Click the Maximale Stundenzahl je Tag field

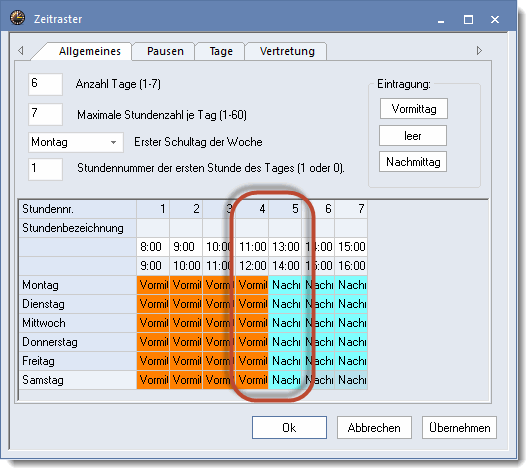(x=45, y=114)
